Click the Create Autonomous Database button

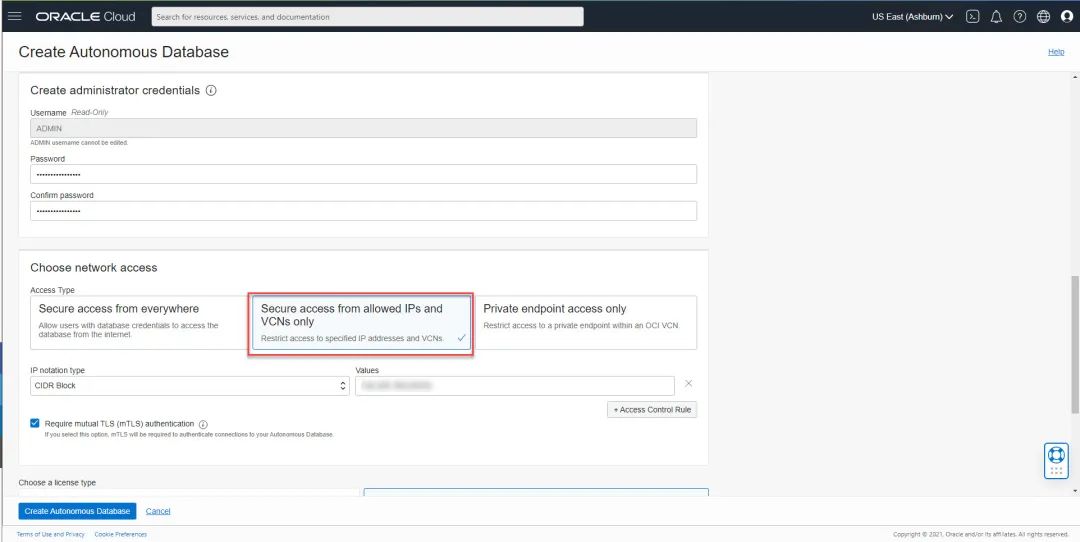point(77,511)
